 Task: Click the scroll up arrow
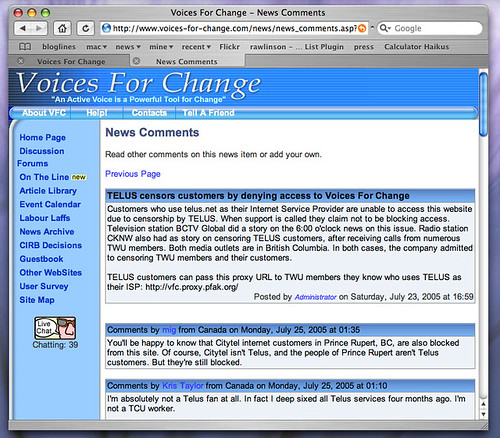point(483,404)
